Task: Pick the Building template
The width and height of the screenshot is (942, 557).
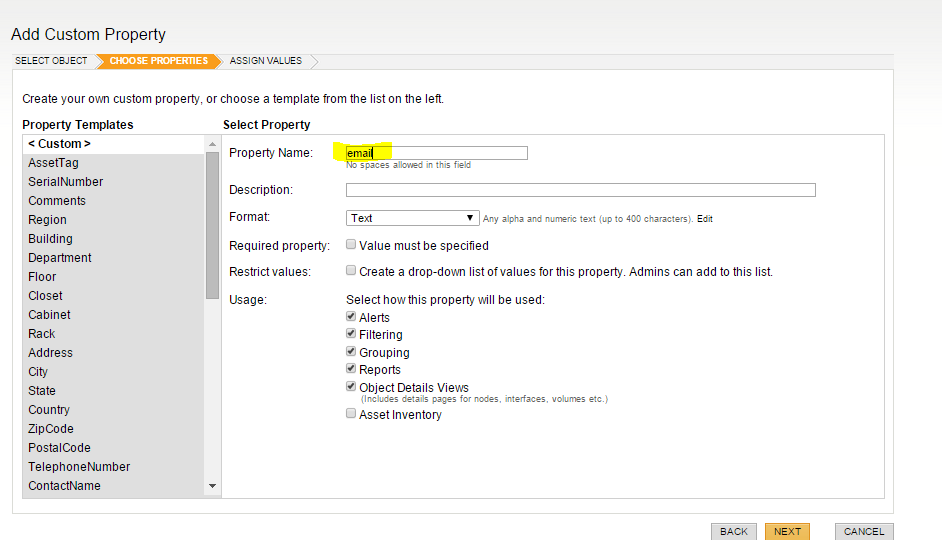Action: pyautogui.click(x=114, y=239)
